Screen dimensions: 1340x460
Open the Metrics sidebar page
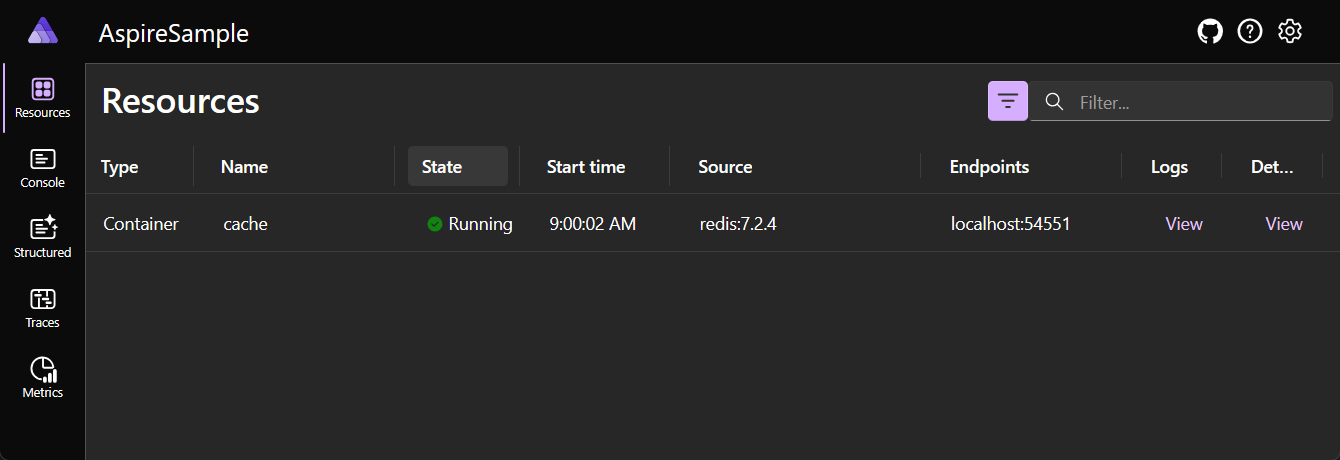[x=43, y=378]
